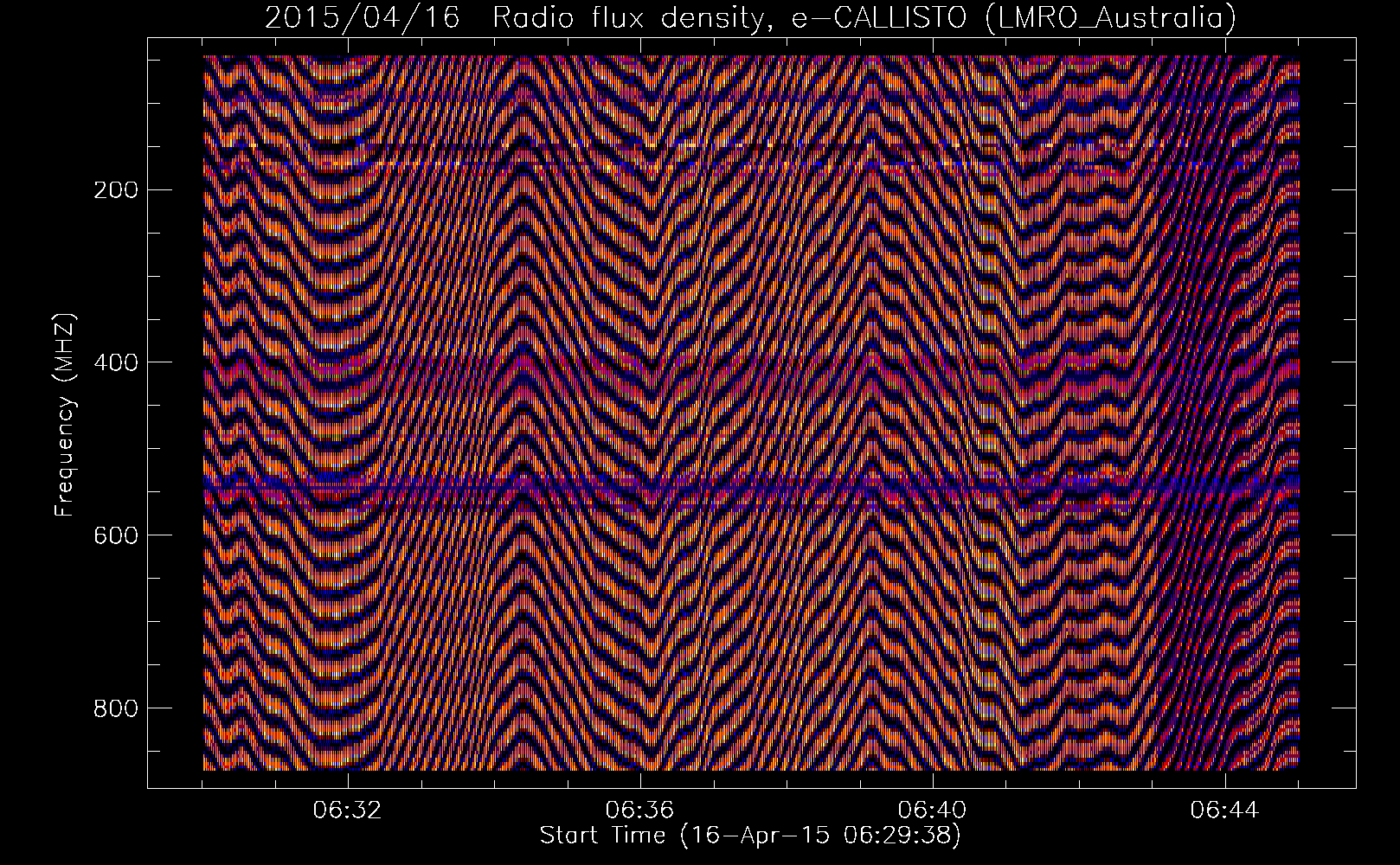Click the 'Frequency (MHZ)' axis label

pos(65,414)
